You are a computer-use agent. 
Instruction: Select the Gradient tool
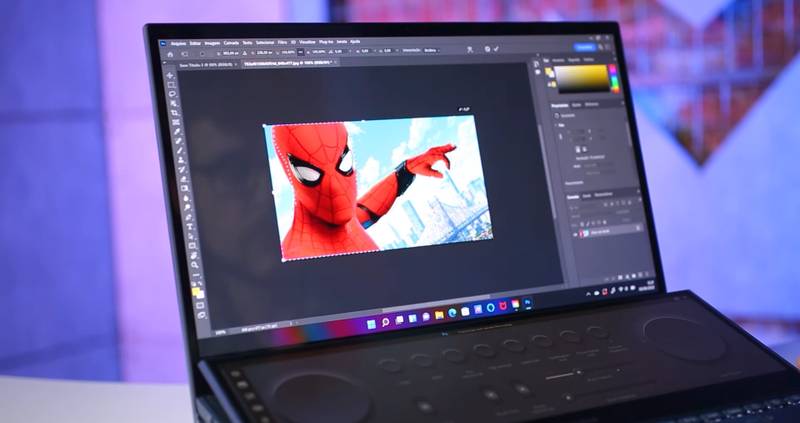[x=185, y=187]
